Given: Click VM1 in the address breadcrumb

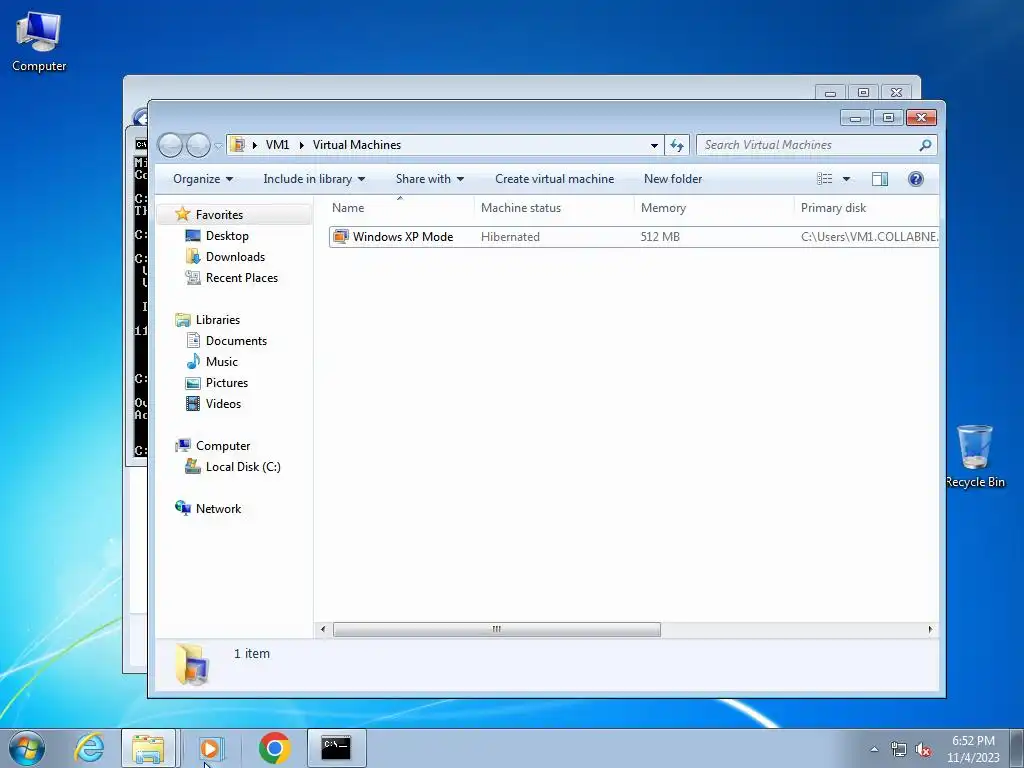Looking at the screenshot, I should (x=277, y=145).
